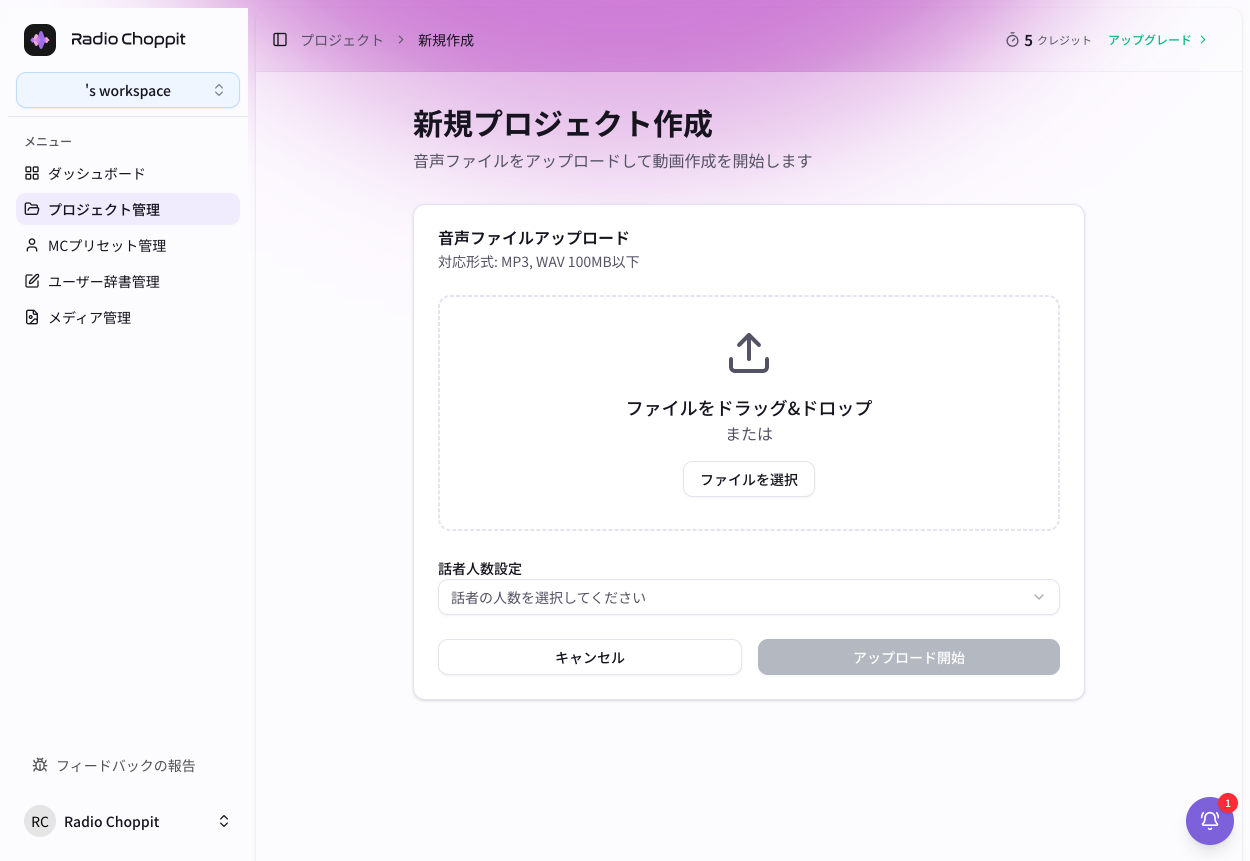This screenshot has height=861, width=1250.
Task: Click the 音声ファイルアップロード title
Action: (534, 238)
